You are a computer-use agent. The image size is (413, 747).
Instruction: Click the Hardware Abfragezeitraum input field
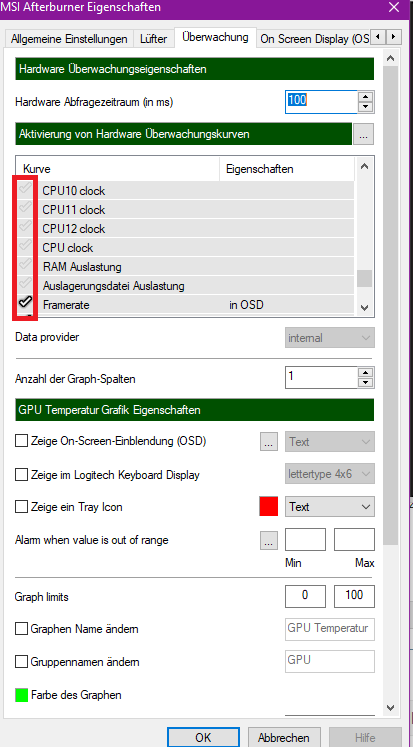[x=321, y=102]
